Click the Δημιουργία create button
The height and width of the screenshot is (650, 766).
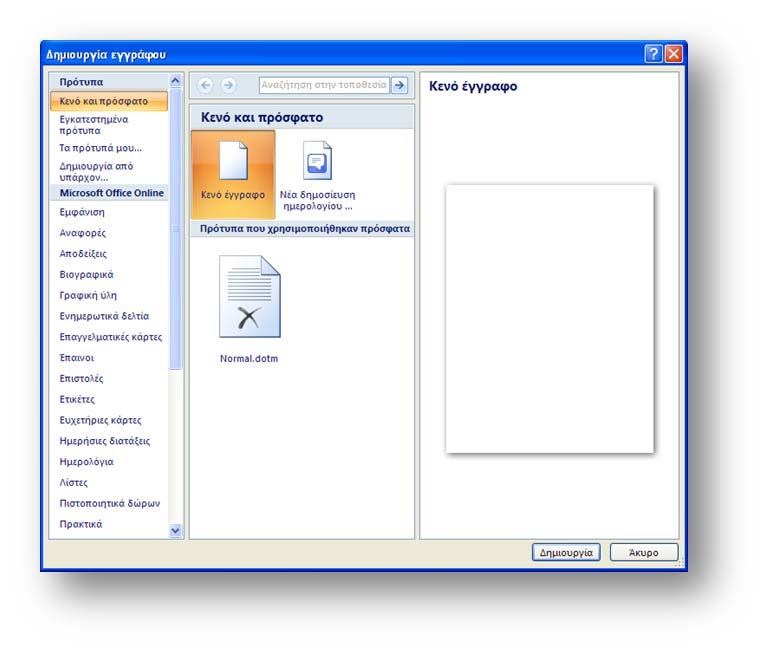(566, 552)
